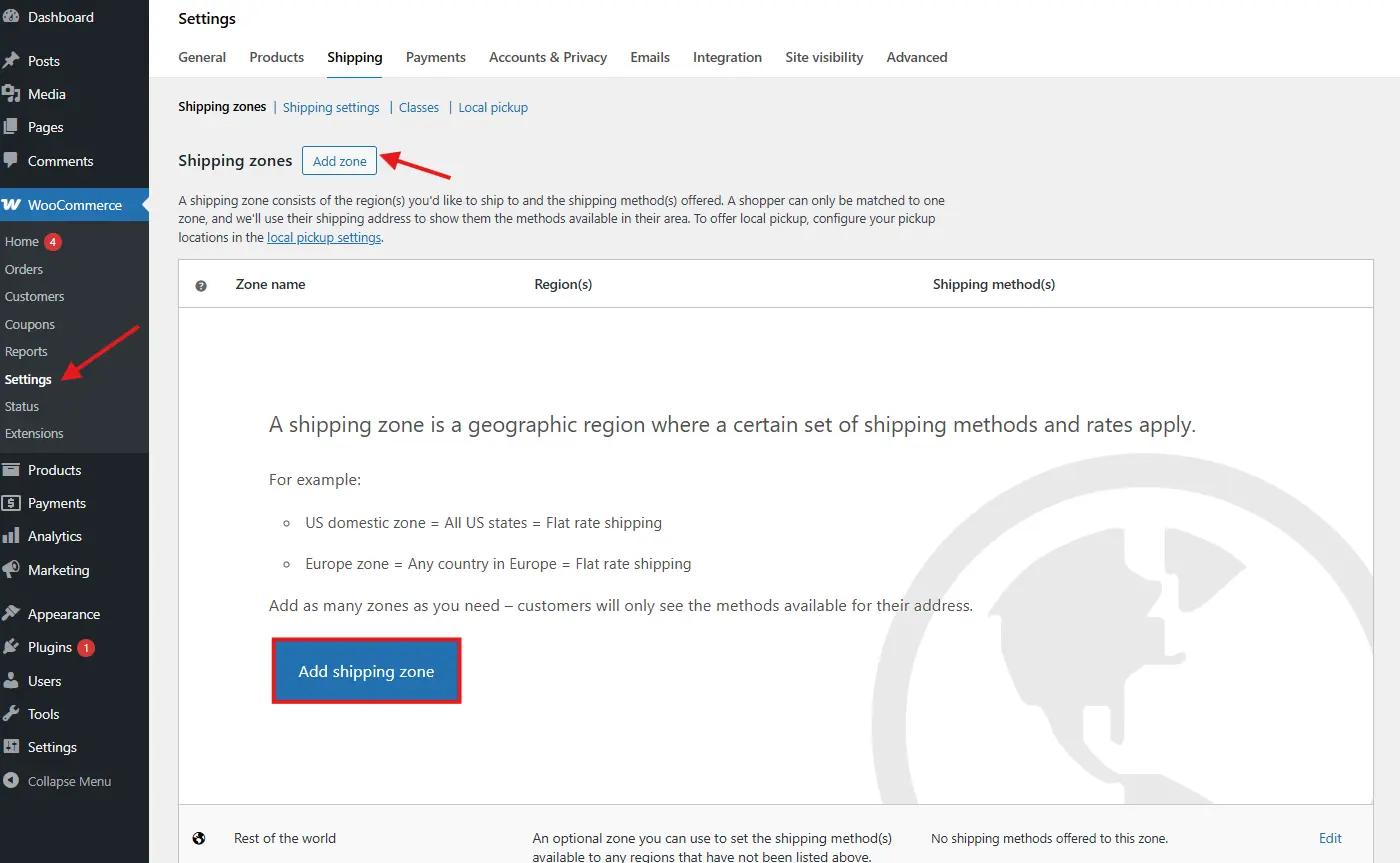Select the Shipping settings tab
Image resolution: width=1400 pixels, height=863 pixels.
tap(355, 57)
